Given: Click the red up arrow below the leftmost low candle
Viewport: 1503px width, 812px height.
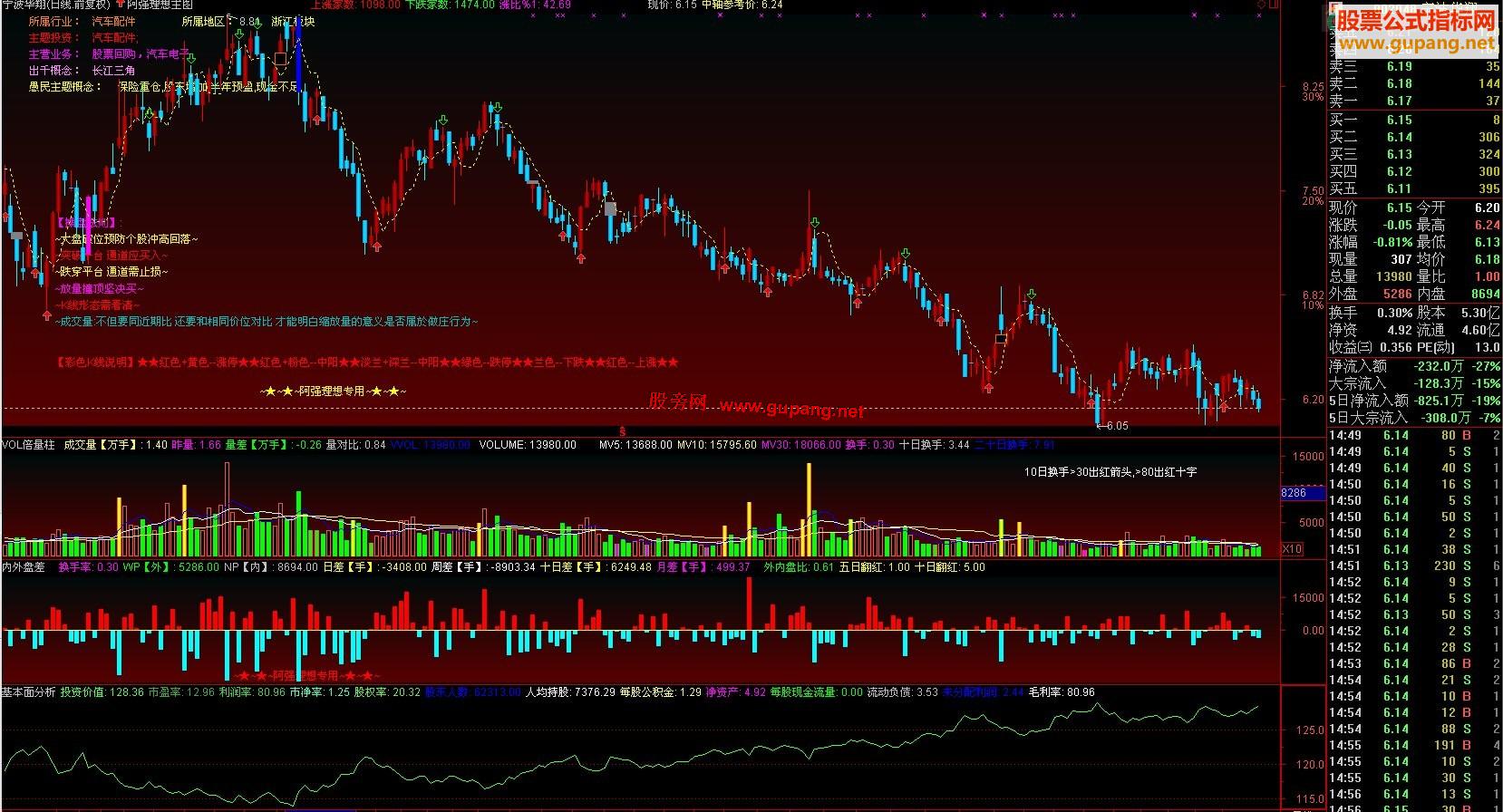Looking at the screenshot, I should tap(46, 315).
